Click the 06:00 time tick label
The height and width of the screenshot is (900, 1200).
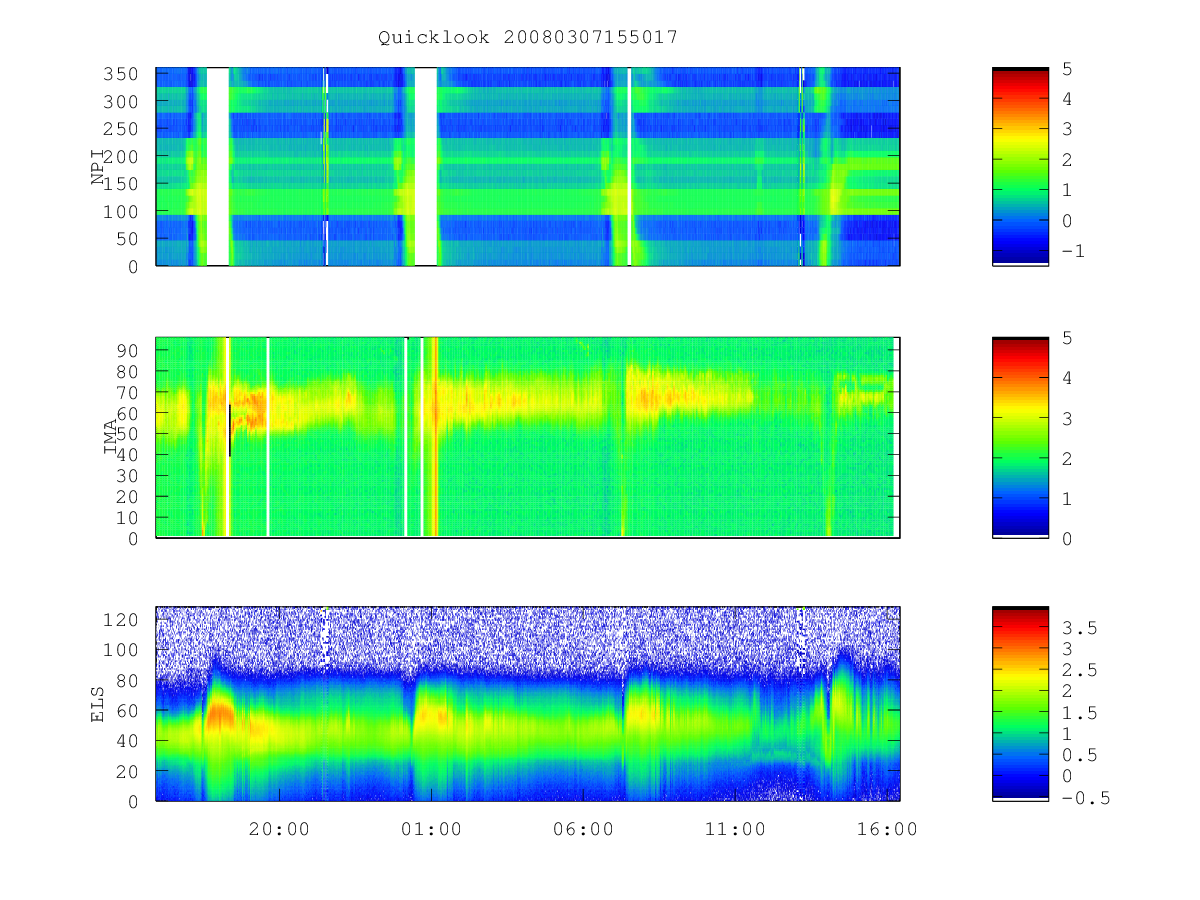(583, 829)
